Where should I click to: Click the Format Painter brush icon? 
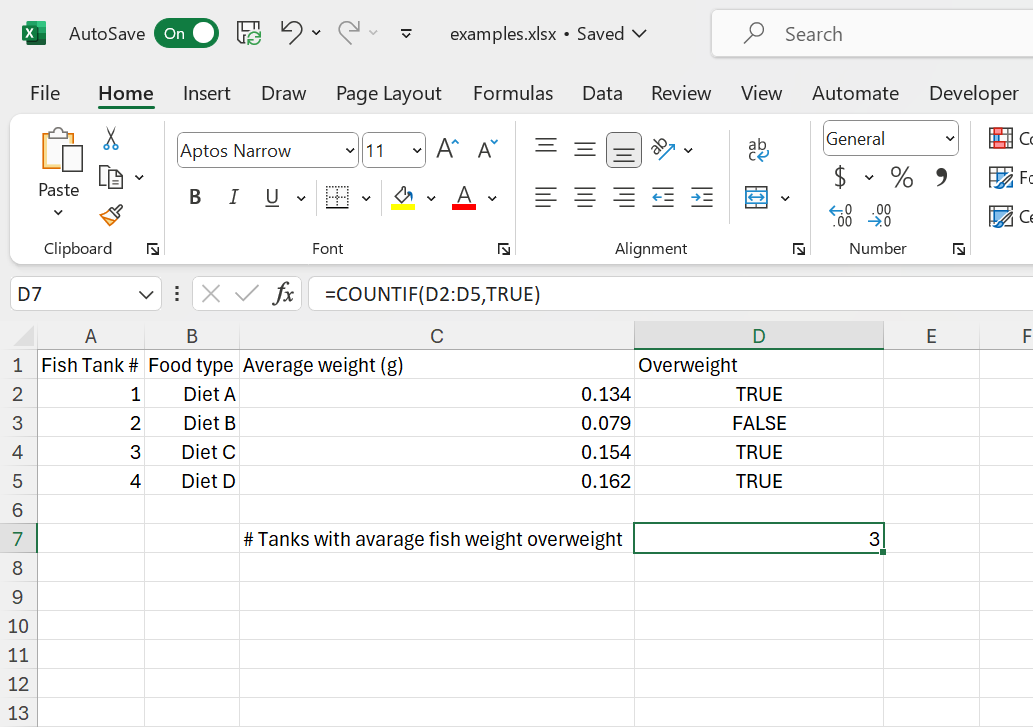(x=111, y=215)
